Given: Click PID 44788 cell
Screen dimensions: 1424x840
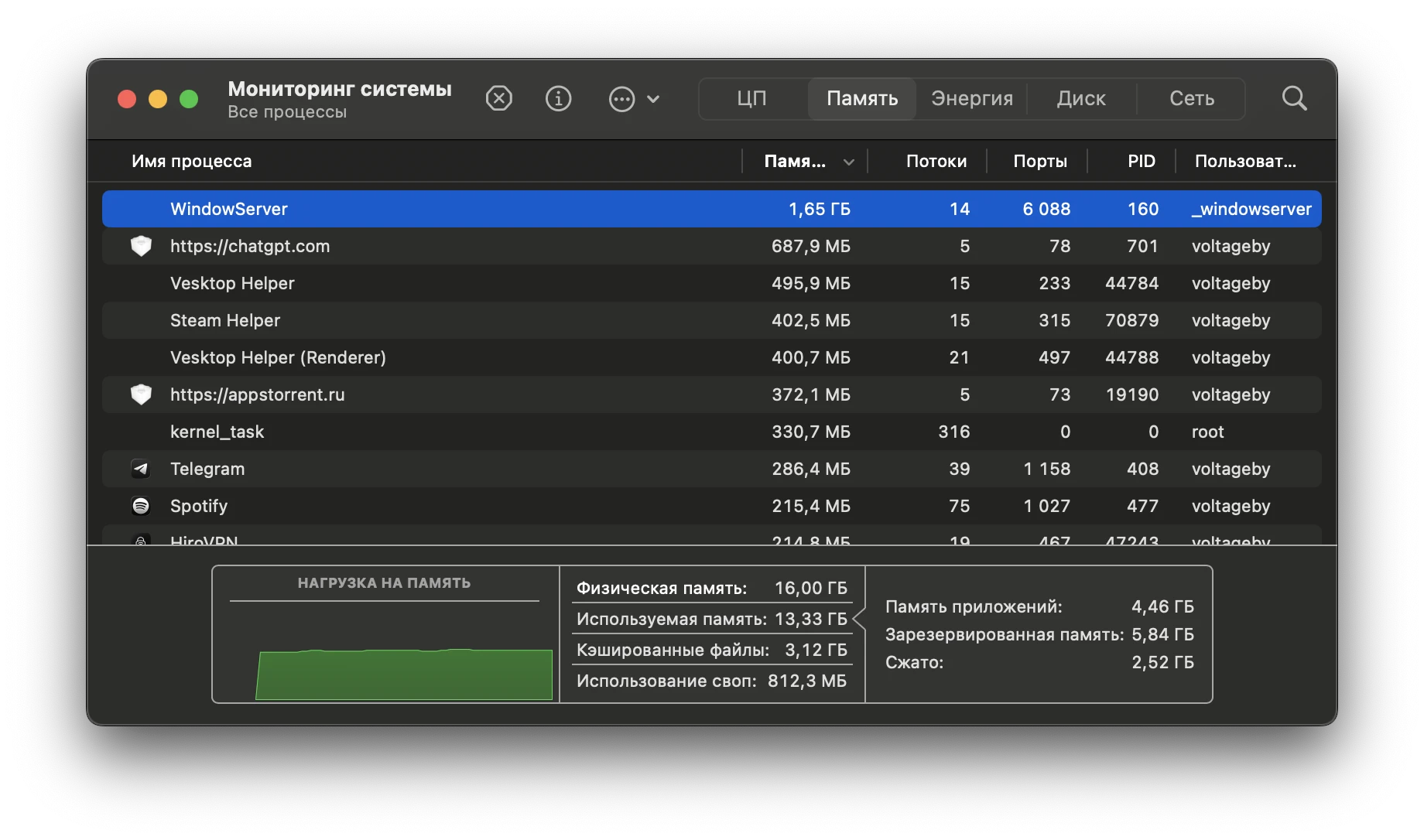Looking at the screenshot, I should 1132,357.
